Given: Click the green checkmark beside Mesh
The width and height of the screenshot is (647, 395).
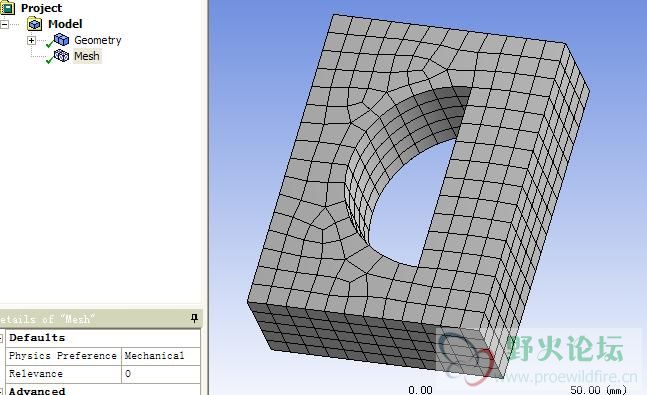Looking at the screenshot, I should pos(50,60).
